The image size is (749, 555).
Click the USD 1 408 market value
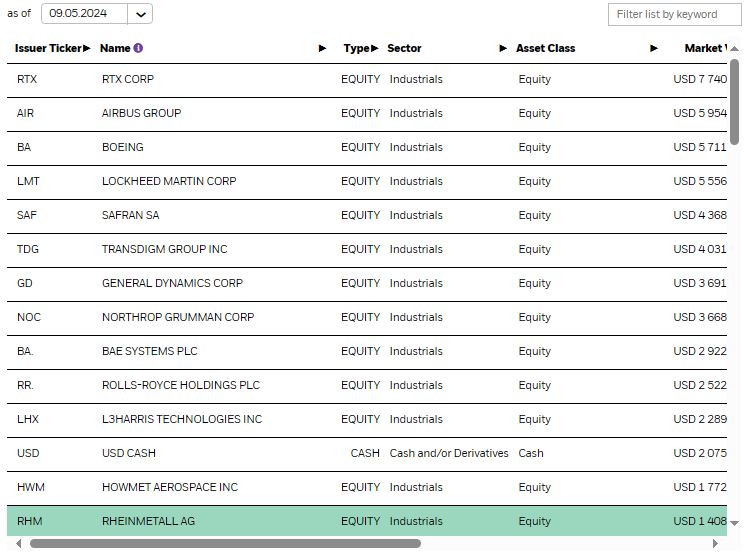700,521
